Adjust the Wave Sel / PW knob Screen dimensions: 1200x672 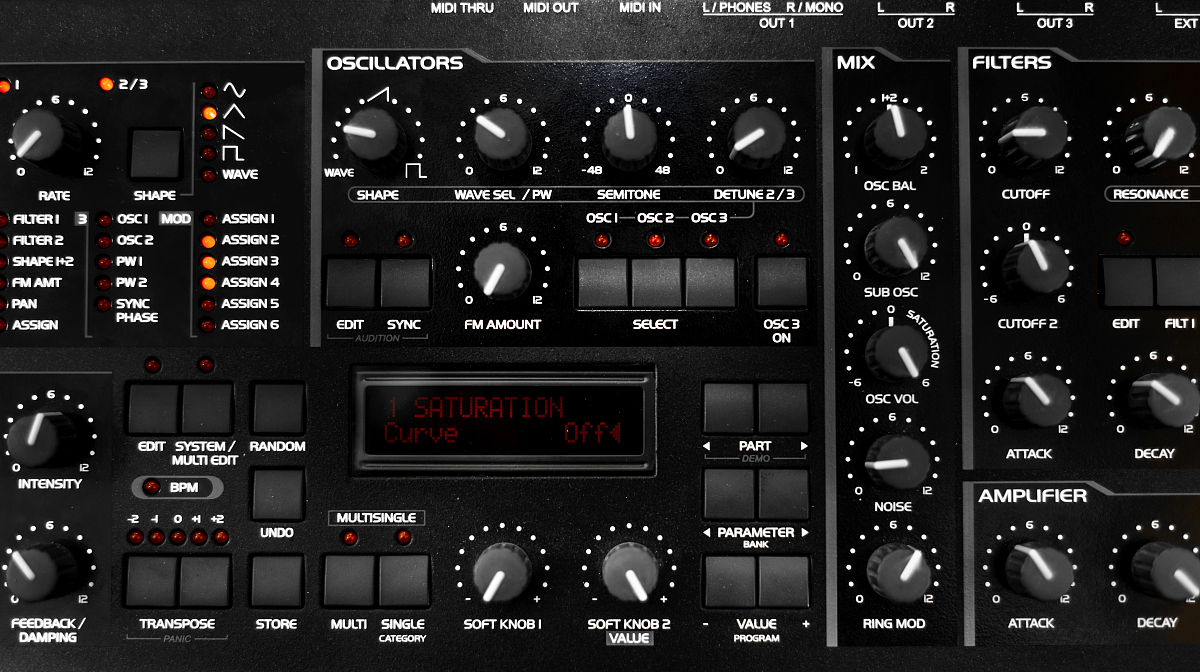[502, 136]
